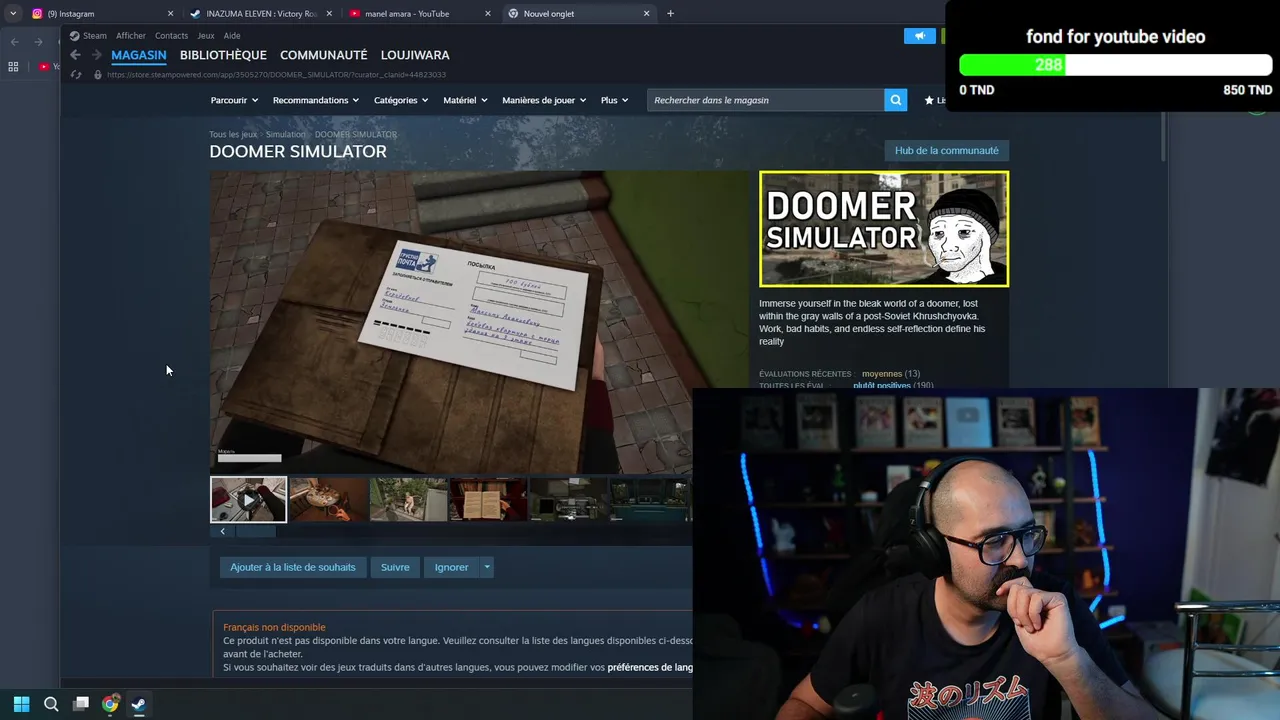The width and height of the screenshot is (1280, 720).
Task: Click the trailer video progress bar
Action: tap(250, 459)
